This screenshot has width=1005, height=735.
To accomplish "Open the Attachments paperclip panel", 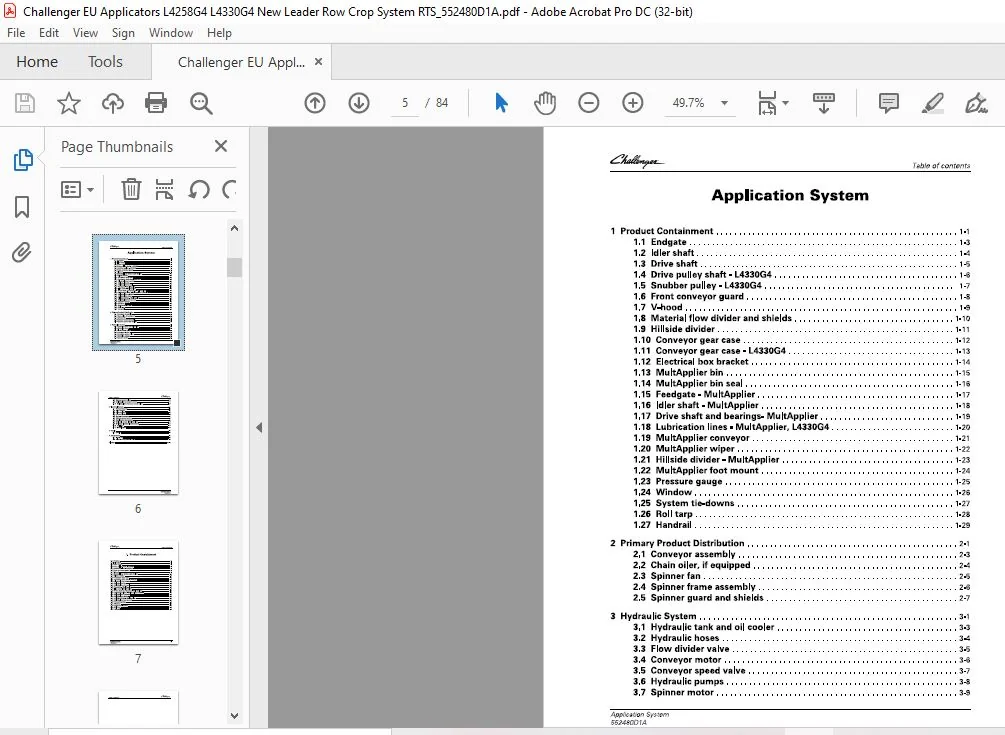I will coord(21,252).
